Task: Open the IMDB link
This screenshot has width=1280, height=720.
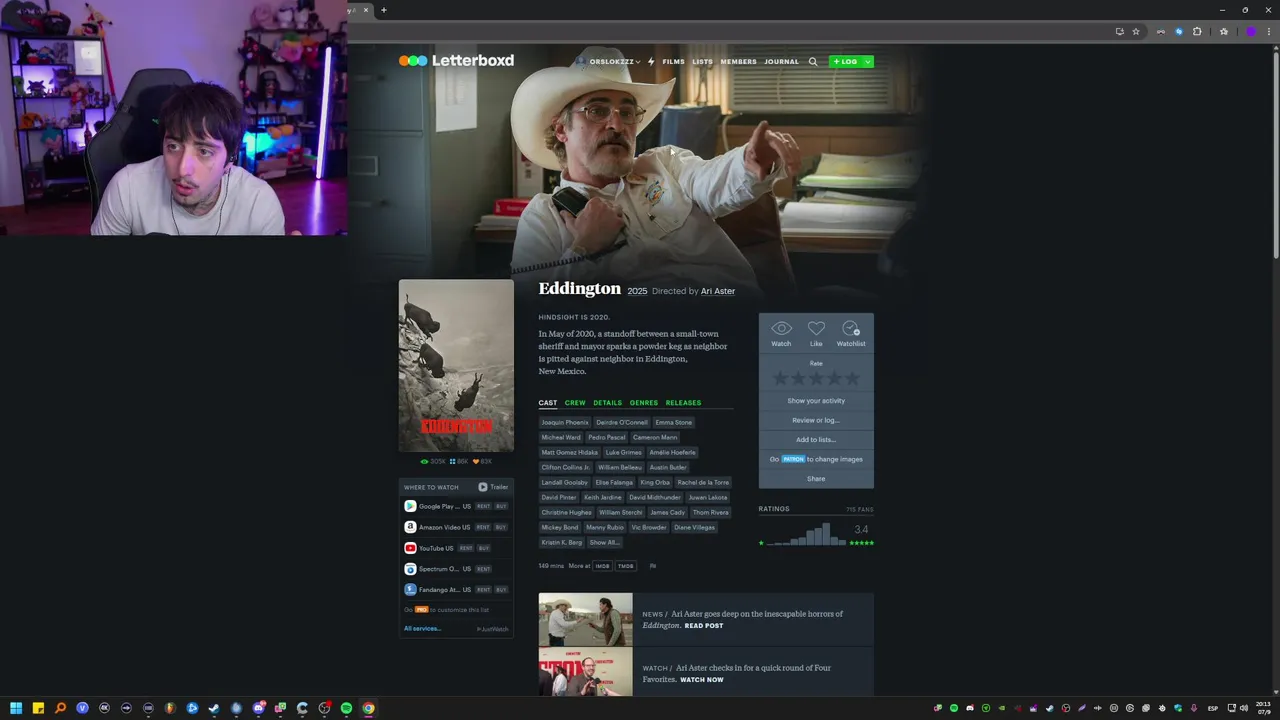Action: tap(602, 566)
